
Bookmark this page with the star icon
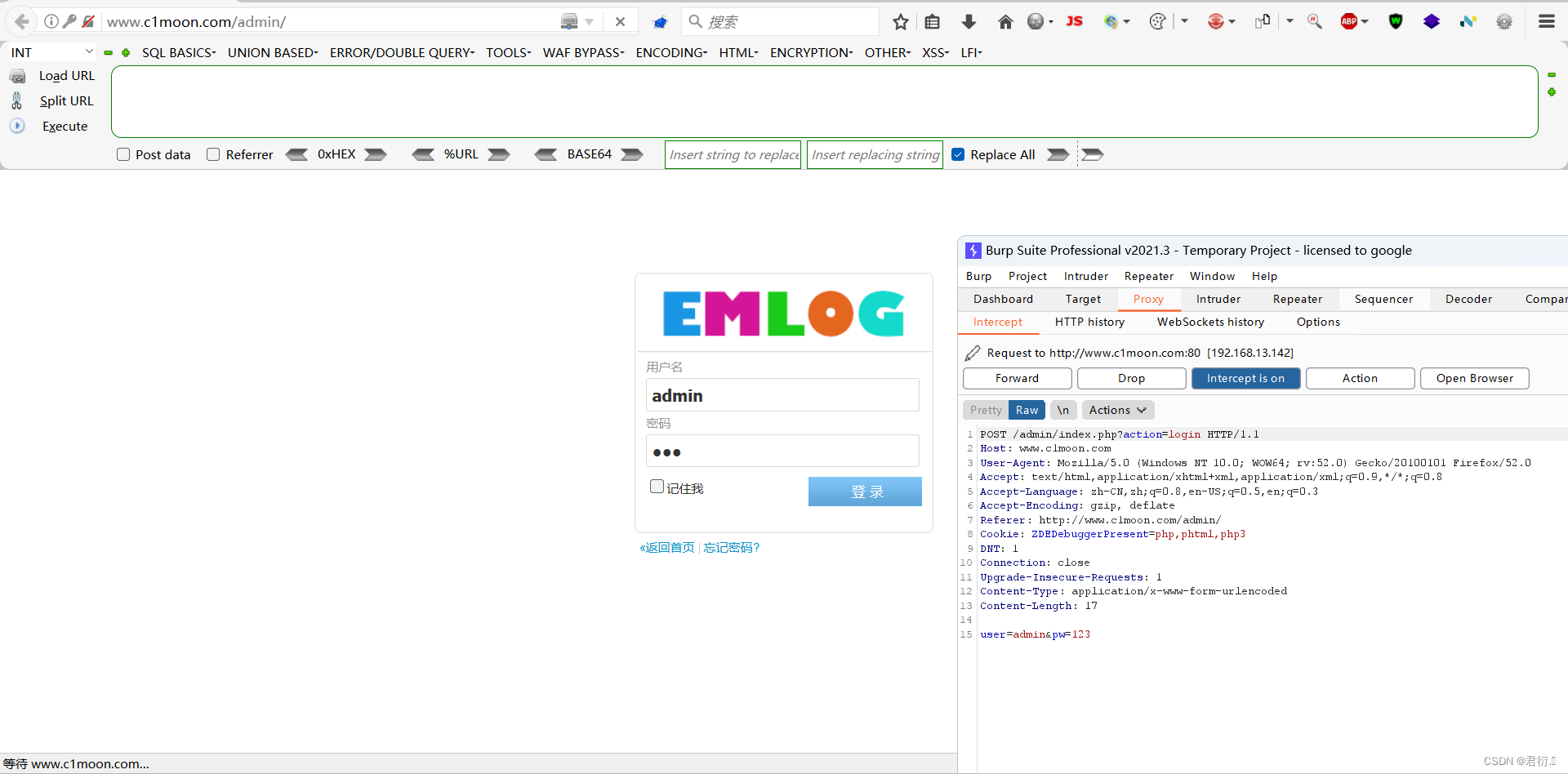click(900, 22)
